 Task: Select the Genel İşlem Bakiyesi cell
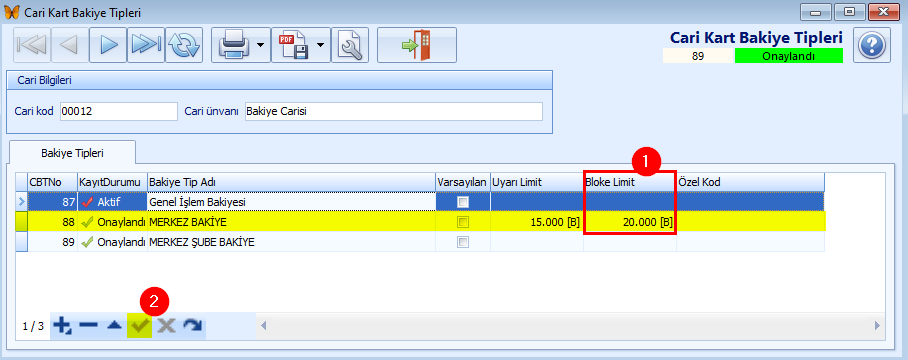291,202
